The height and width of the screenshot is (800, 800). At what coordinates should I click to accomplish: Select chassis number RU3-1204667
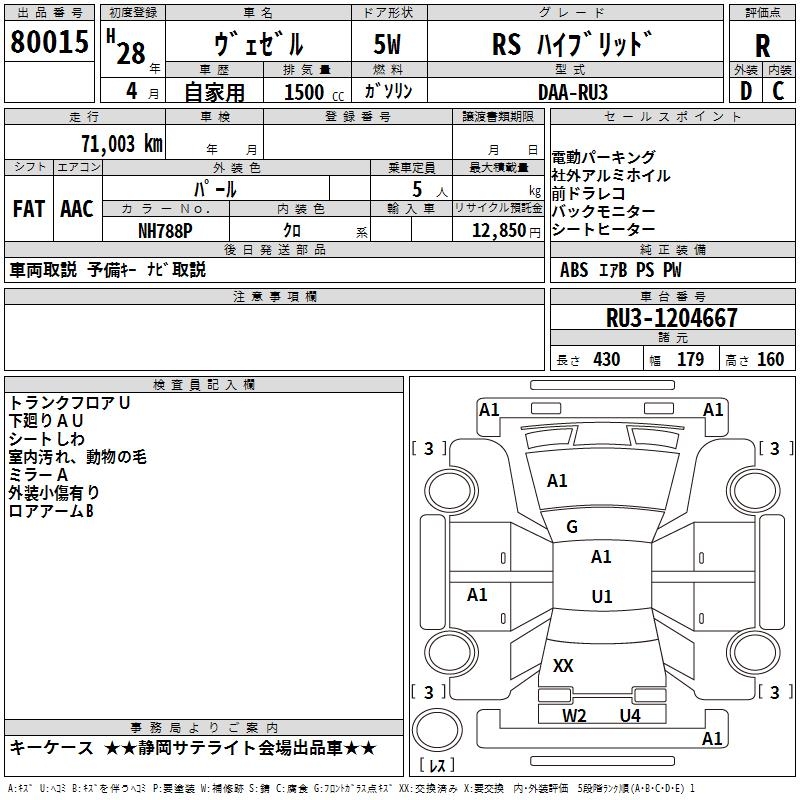tap(672, 318)
